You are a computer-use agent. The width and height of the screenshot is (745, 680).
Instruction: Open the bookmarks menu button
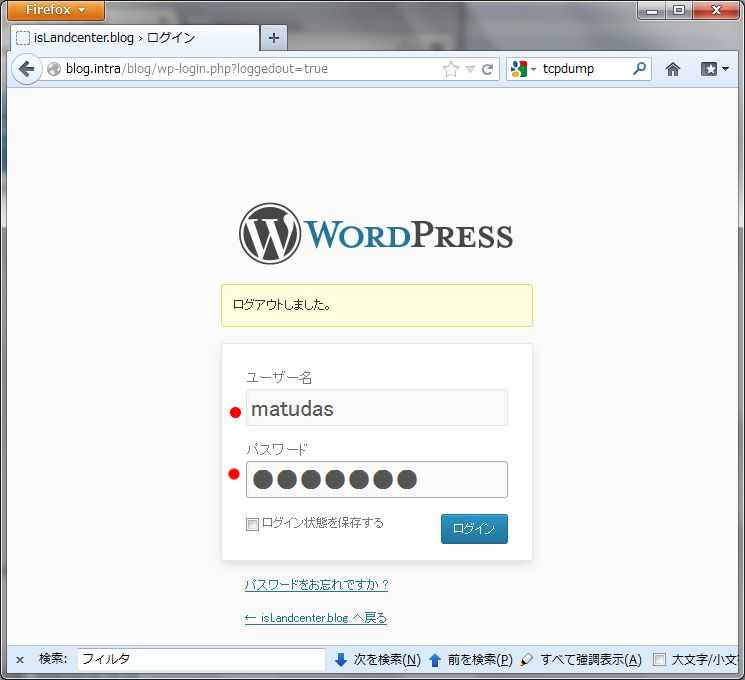click(x=715, y=69)
